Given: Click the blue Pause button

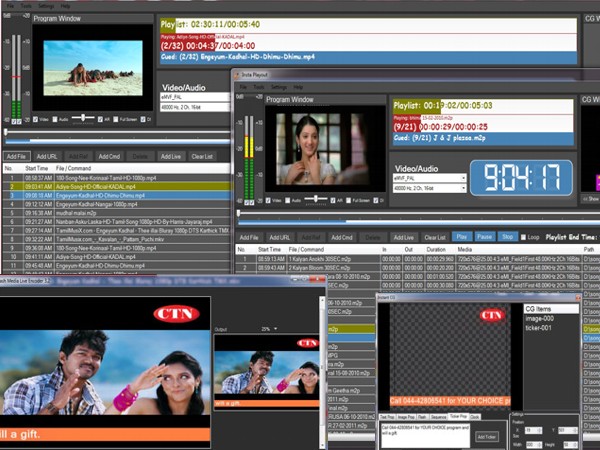Looking at the screenshot, I should click(x=484, y=237).
